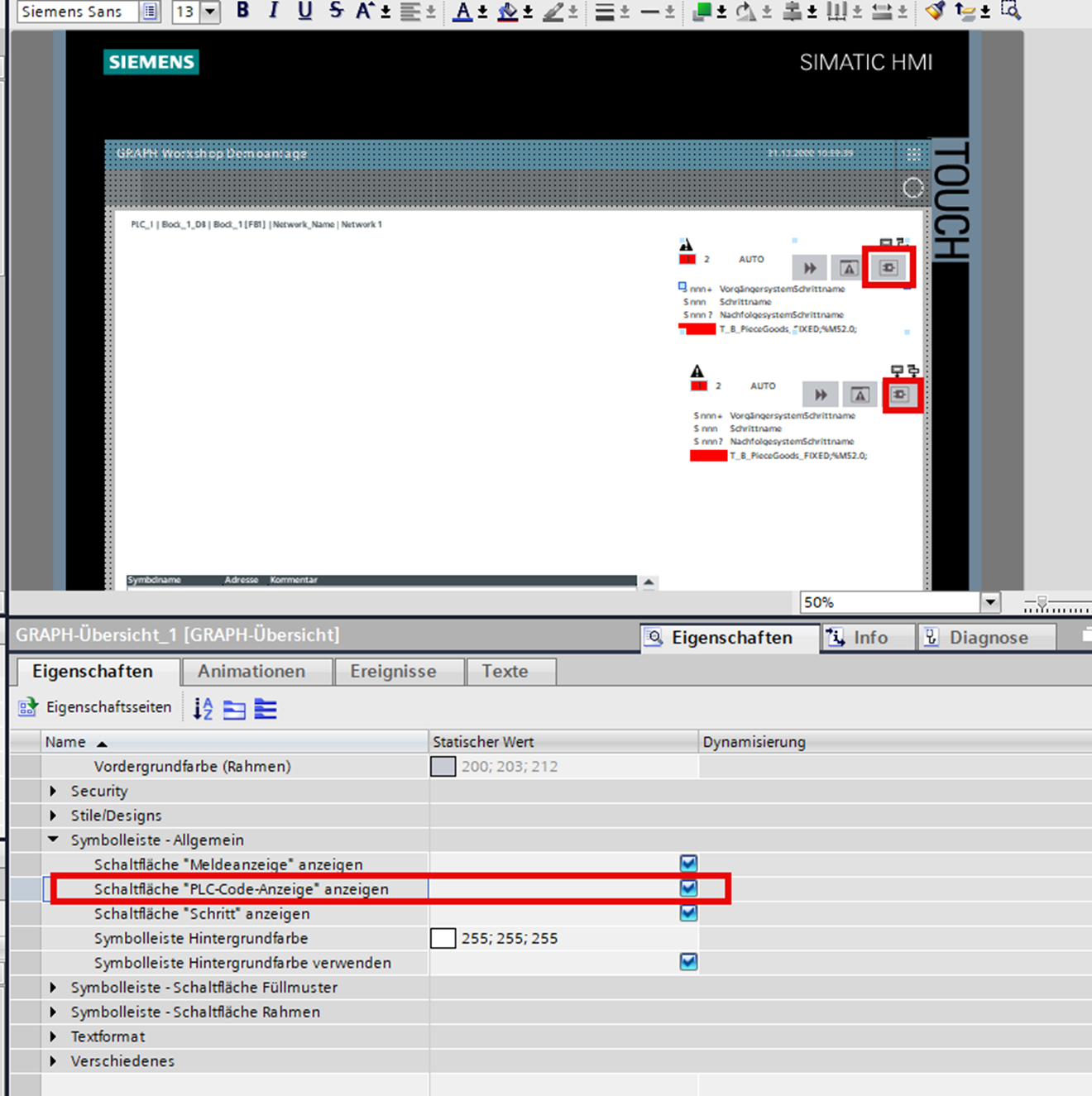Switch to the Animationen tab
1092x1096 pixels.
(x=251, y=672)
